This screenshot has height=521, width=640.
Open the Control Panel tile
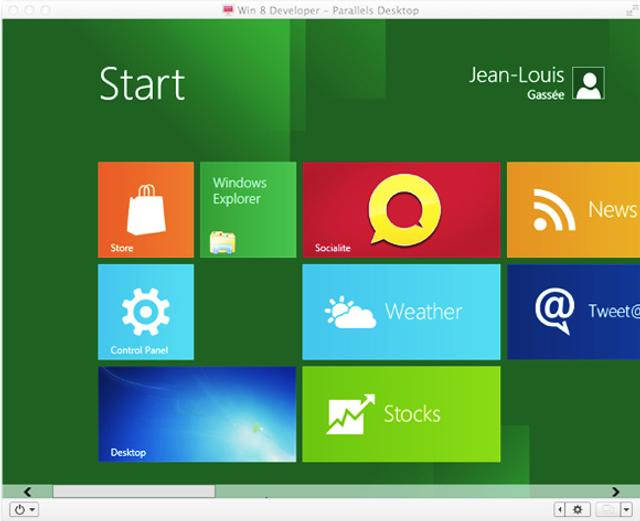point(146,312)
